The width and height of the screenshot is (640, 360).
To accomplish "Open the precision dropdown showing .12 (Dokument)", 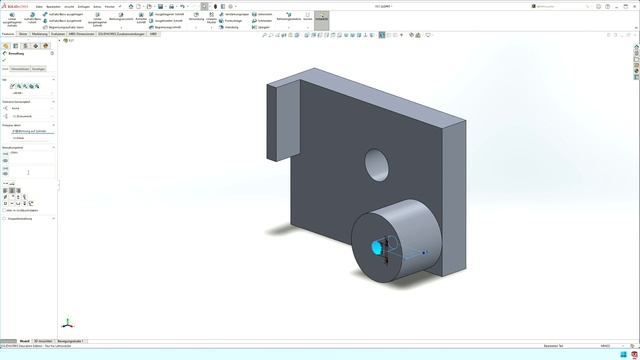I will pos(32,116).
